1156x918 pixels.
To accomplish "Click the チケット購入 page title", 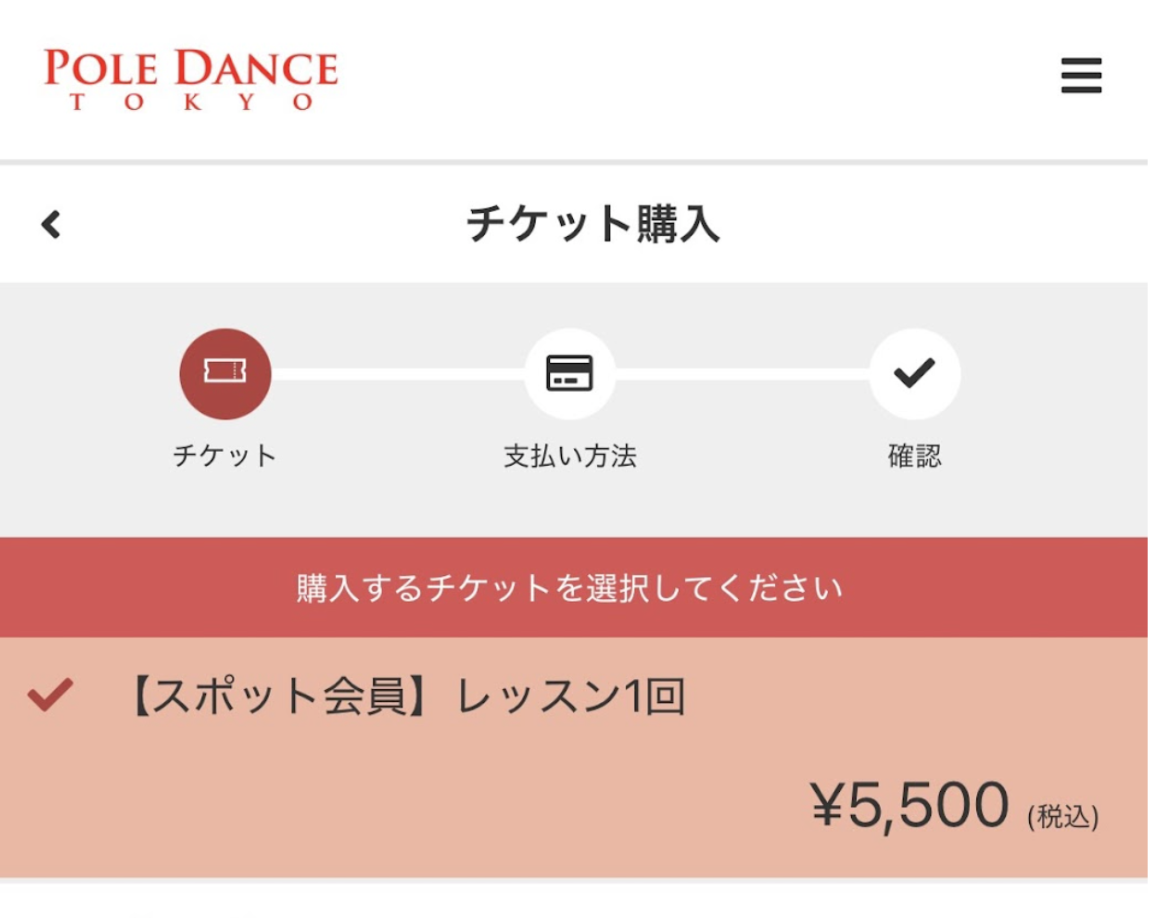I will (x=592, y=224).
